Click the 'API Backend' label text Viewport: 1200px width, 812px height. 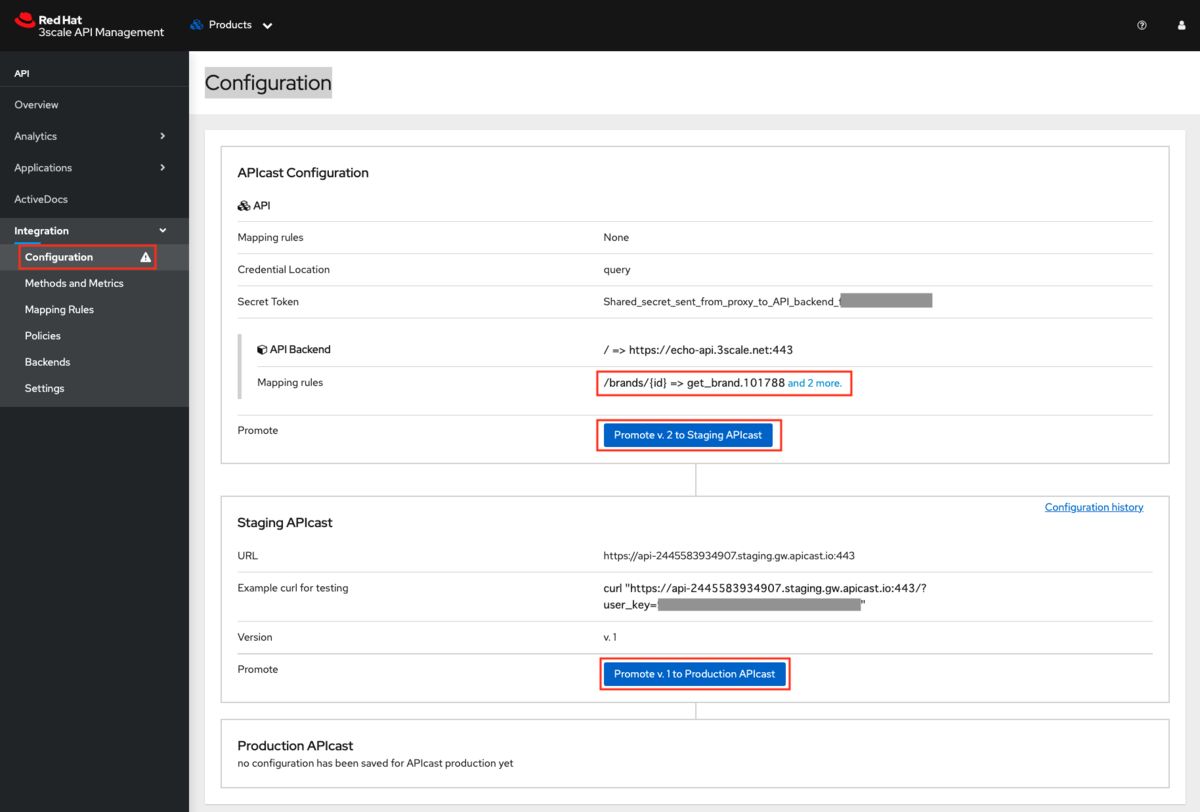tap(301, 350)
